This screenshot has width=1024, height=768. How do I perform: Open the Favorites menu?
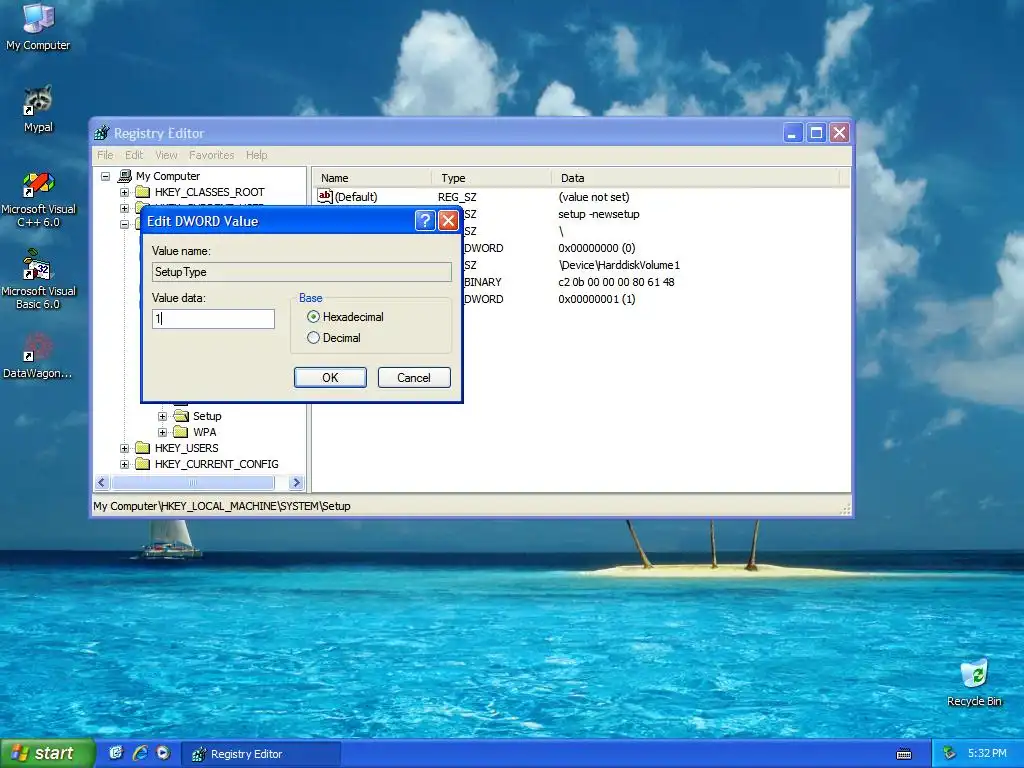(211, 155)
